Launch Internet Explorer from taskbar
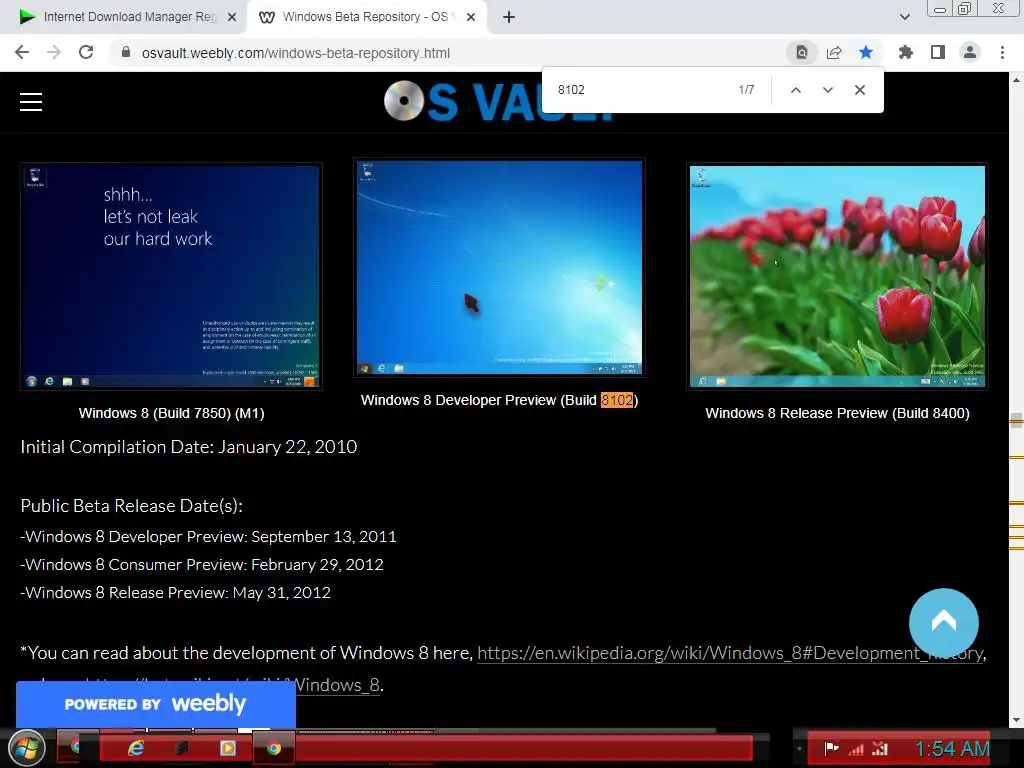1024x768 pixels. point(135,748)
